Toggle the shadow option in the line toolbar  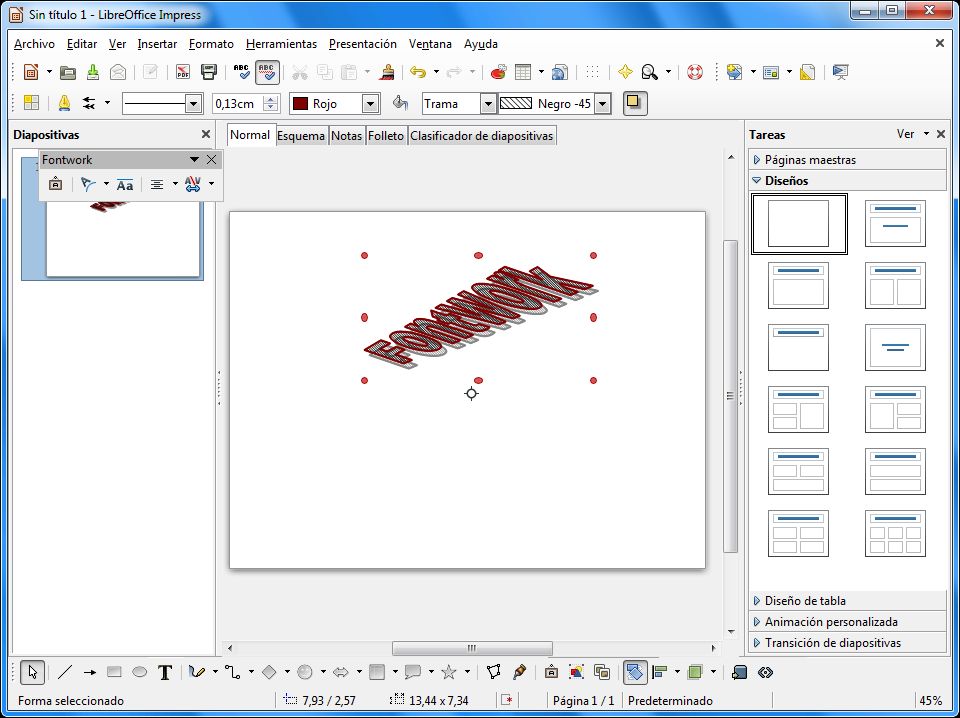coord(634,103)
